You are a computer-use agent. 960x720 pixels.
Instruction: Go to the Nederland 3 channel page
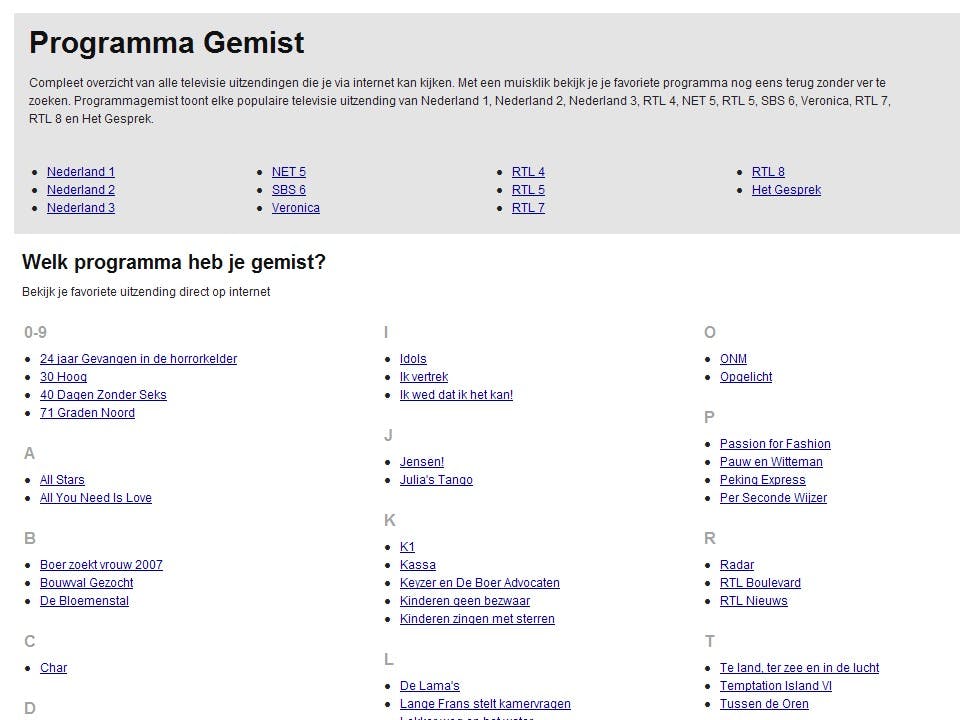pyautogui.click(x=80, y=208)
